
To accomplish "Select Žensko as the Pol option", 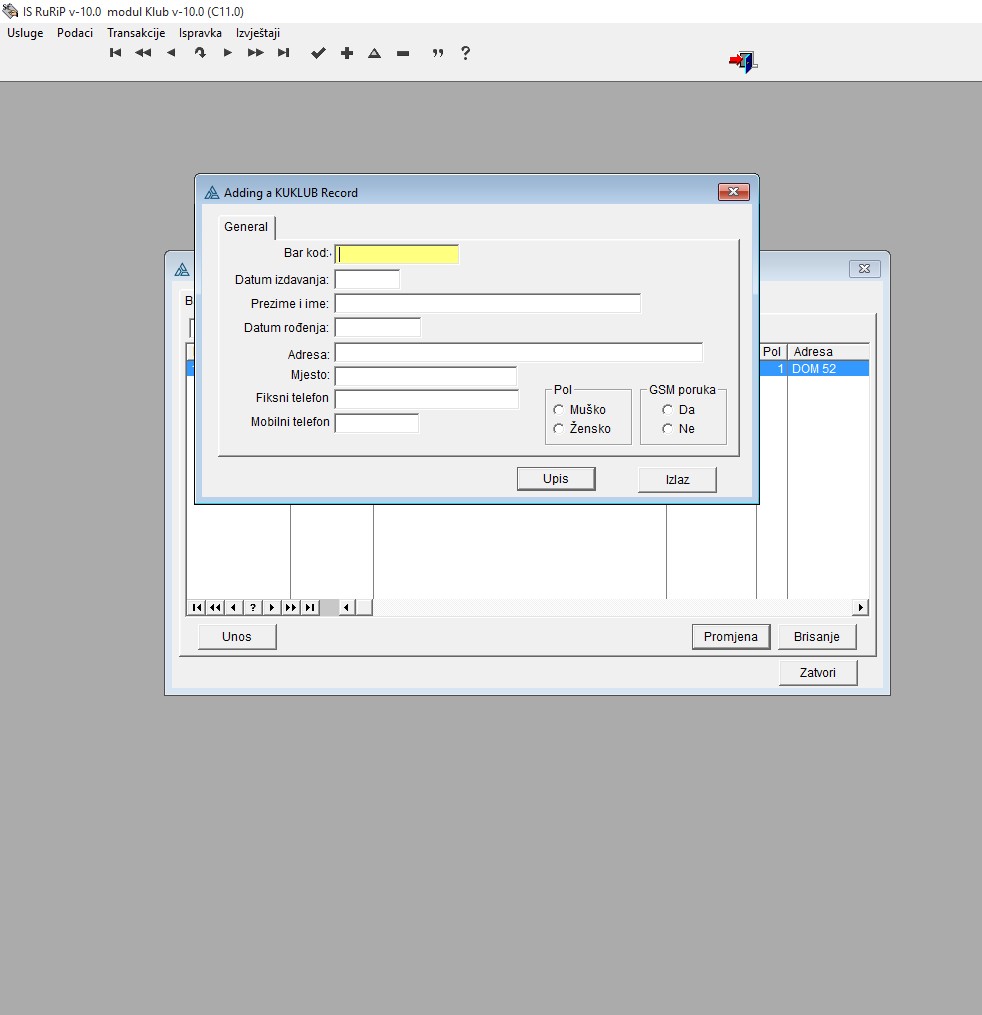I will pyautogui.click(x=559, y=429).
